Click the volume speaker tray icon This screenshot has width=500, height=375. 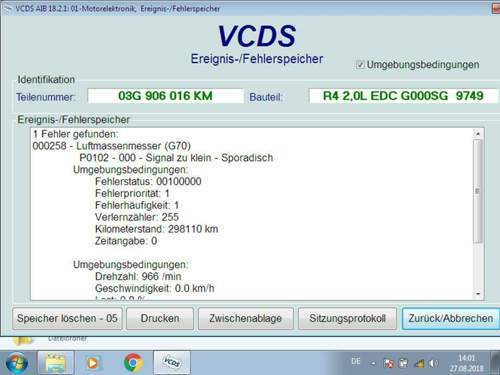click(433, 363)
